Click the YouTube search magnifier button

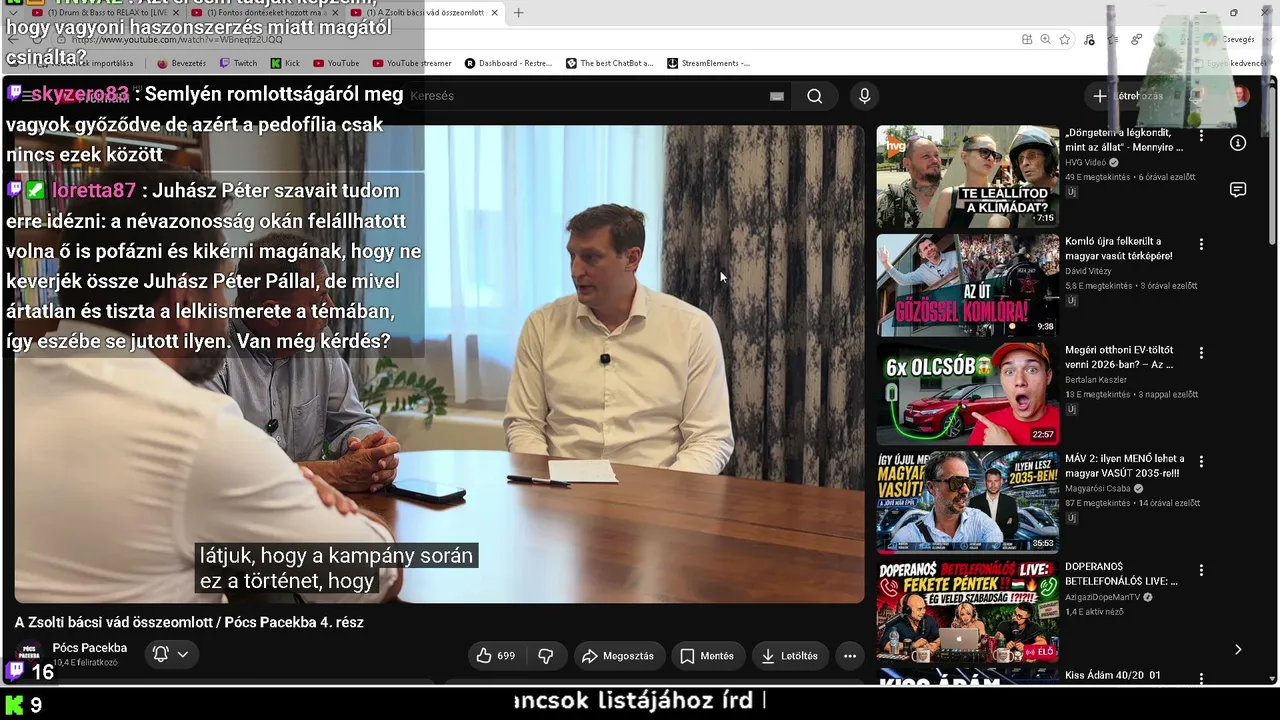point(815,96)
